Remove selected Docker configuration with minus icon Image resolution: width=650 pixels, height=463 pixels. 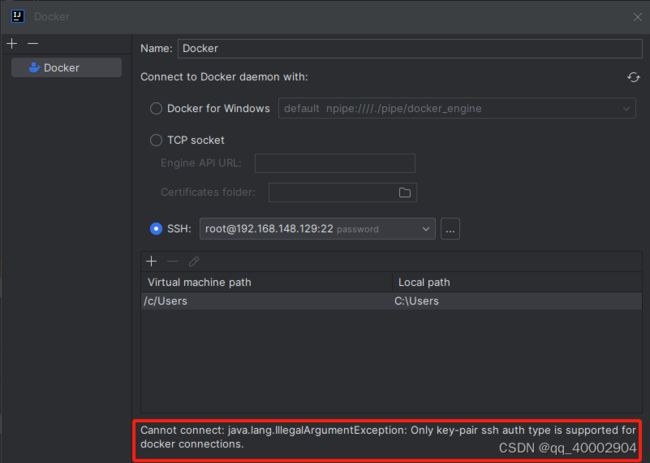(33, 44)
